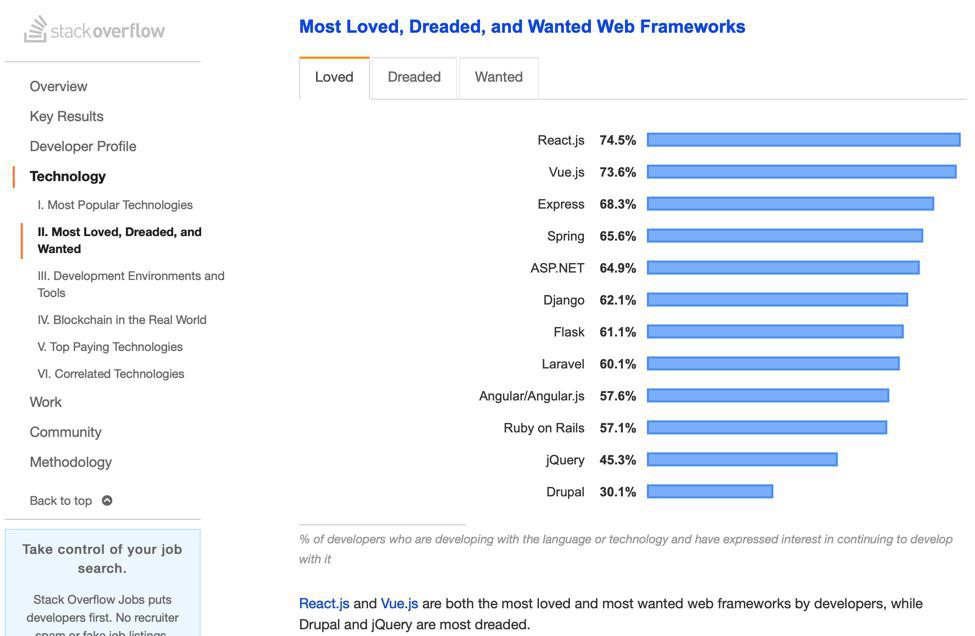This screenshot has width=975, height=636.
Task: View Correlated Technologies subsection
Action: coord(111,374)
